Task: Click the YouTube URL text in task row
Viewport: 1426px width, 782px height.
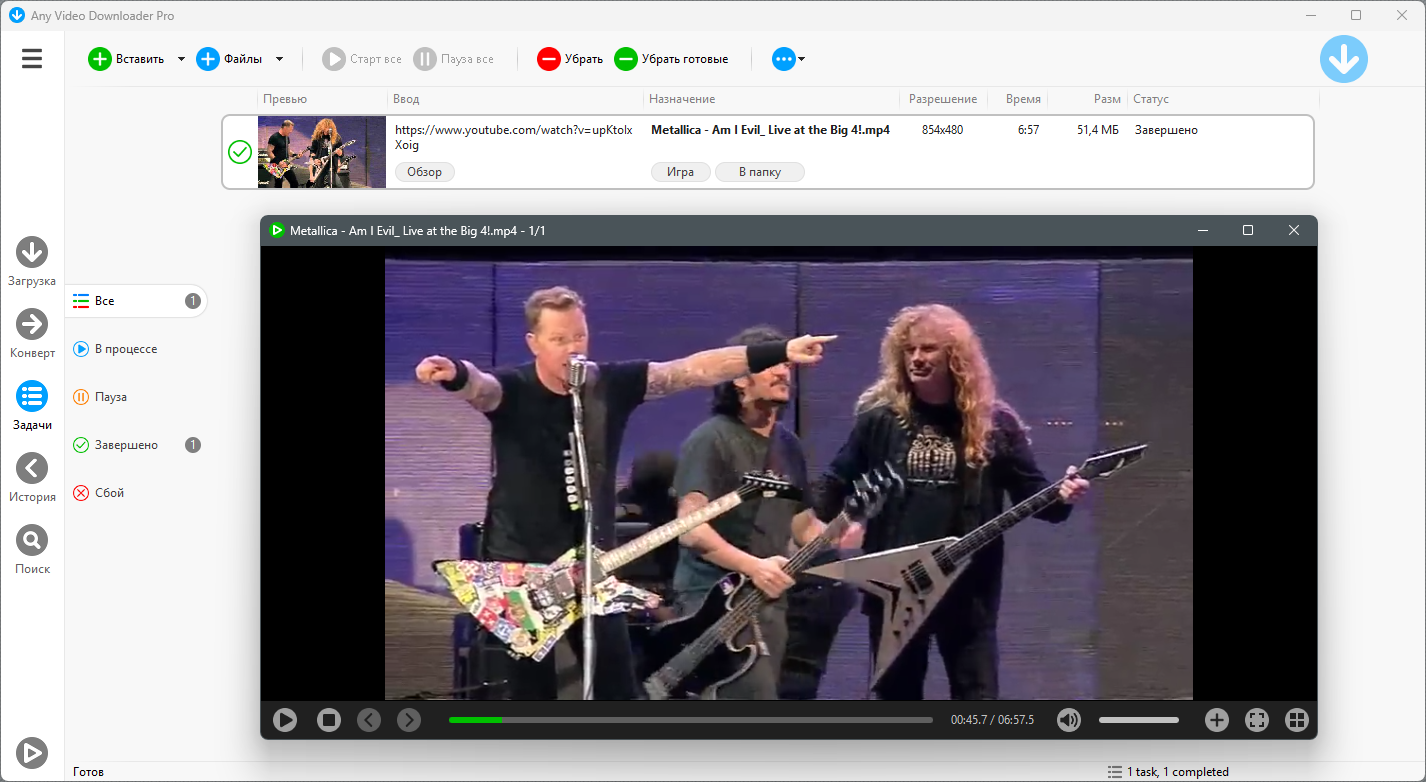Action: tap(514, 137)
